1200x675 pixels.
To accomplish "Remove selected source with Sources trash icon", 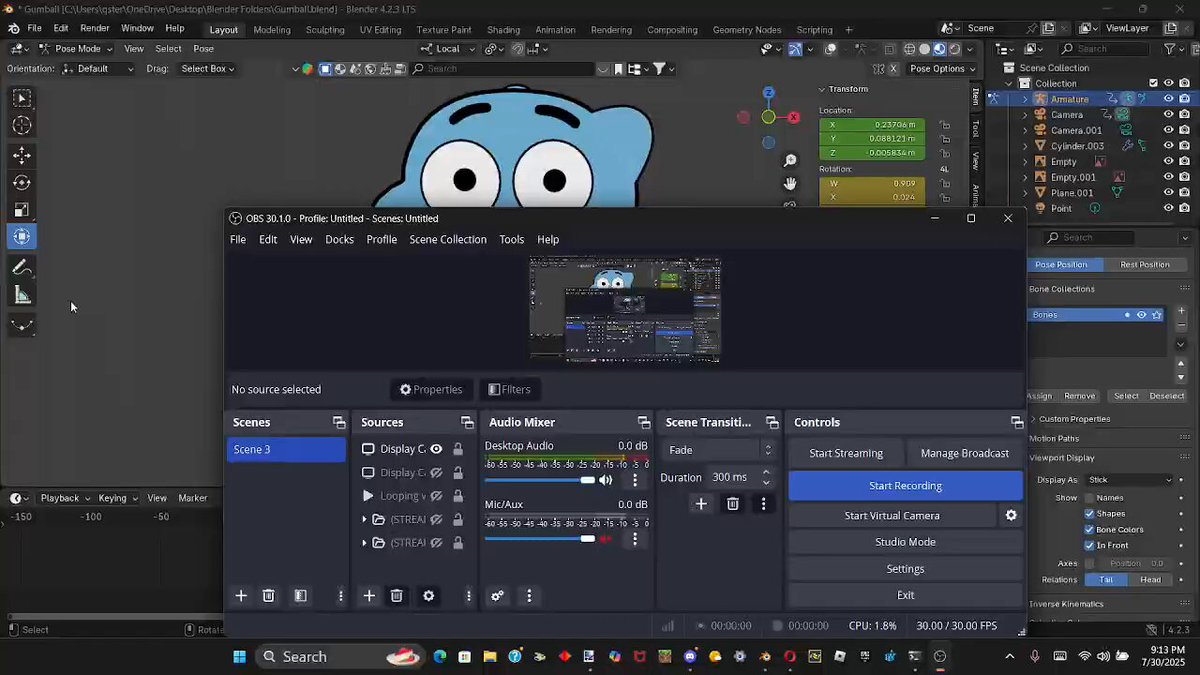I will [x=396, y=596].
